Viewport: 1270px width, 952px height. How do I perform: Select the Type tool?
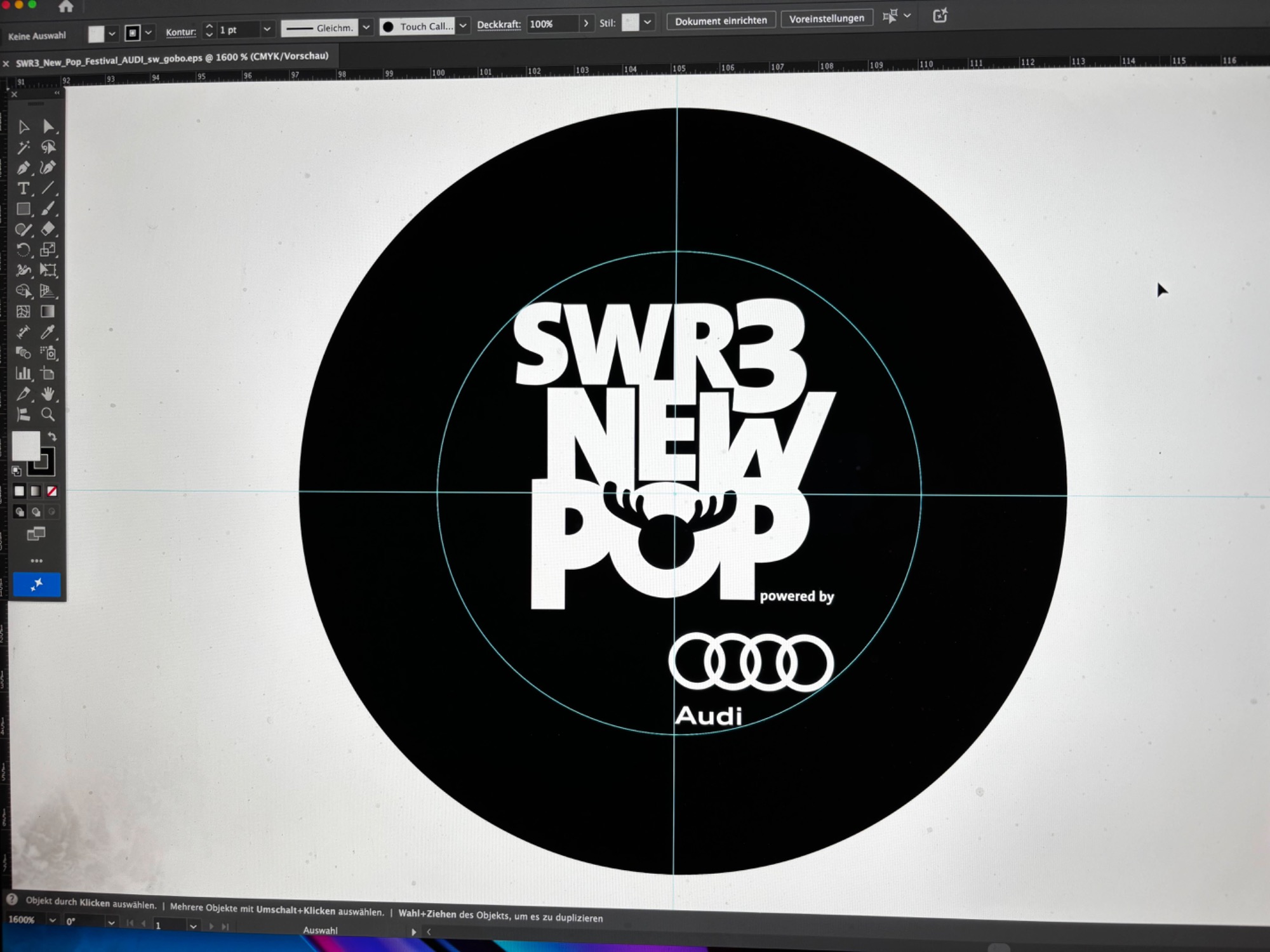click(x=23, y=188)
